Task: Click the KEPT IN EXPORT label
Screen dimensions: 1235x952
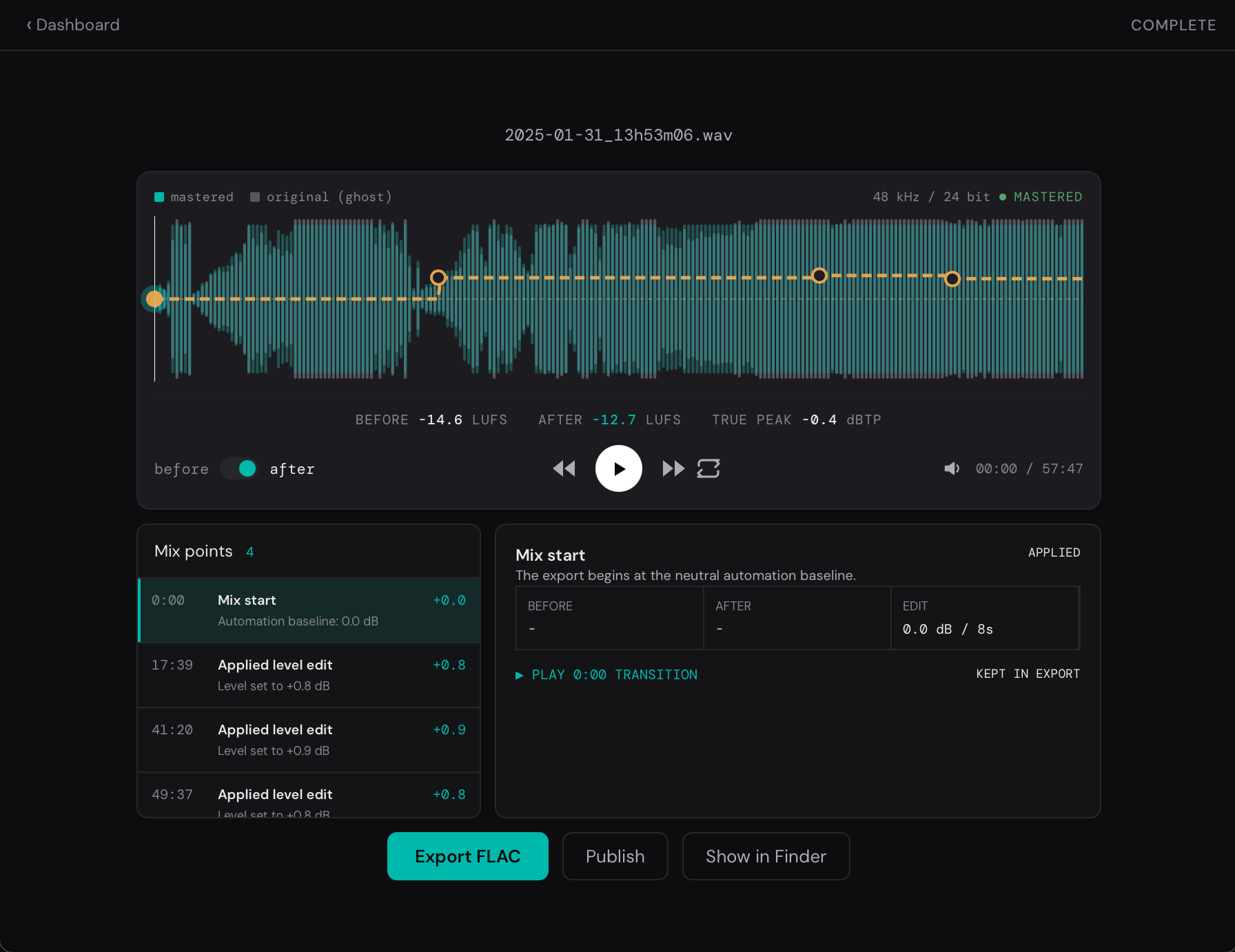Action: pyautogui.click(x=1028, y=674)
